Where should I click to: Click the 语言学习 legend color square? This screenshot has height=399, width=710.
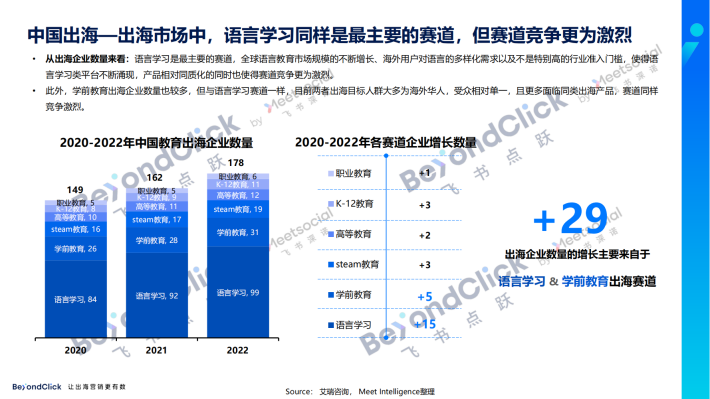(331, 325)
